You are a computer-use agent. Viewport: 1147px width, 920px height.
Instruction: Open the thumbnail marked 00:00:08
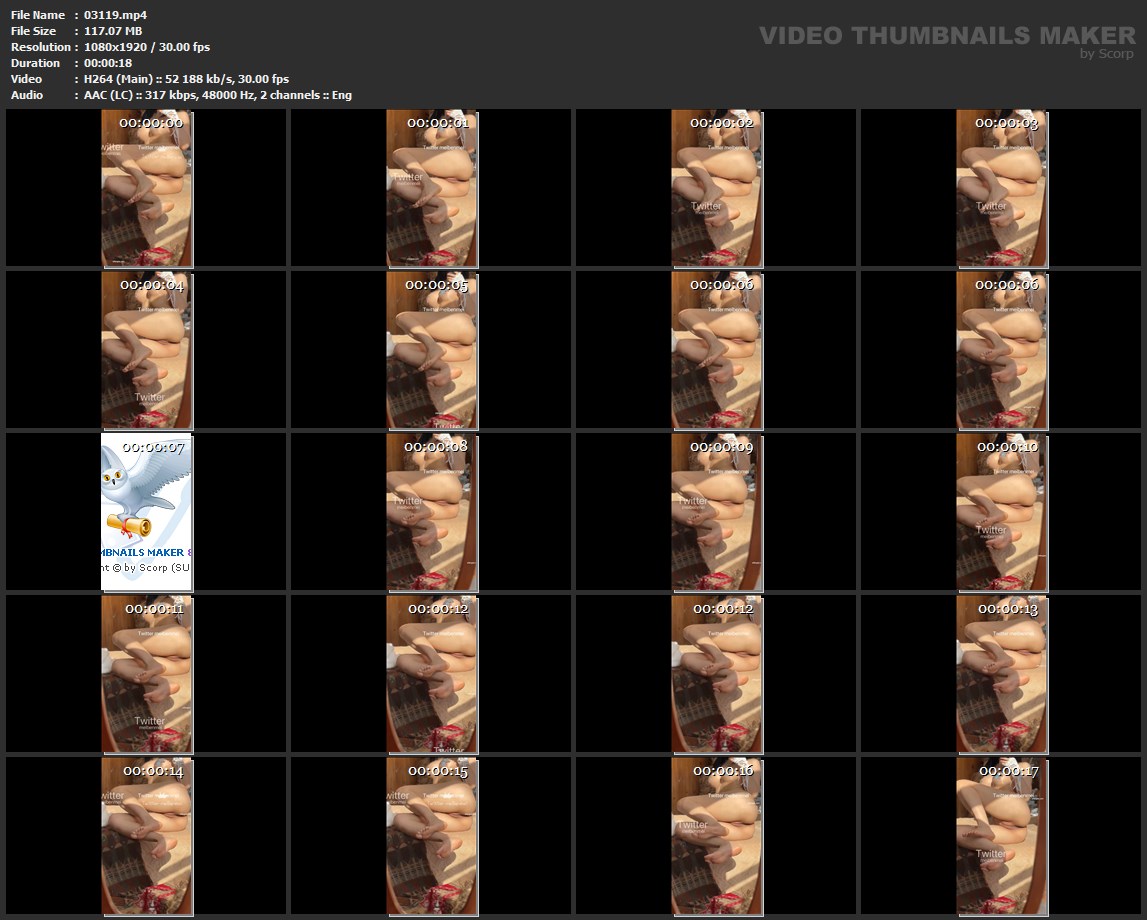(x=432, y=512)
